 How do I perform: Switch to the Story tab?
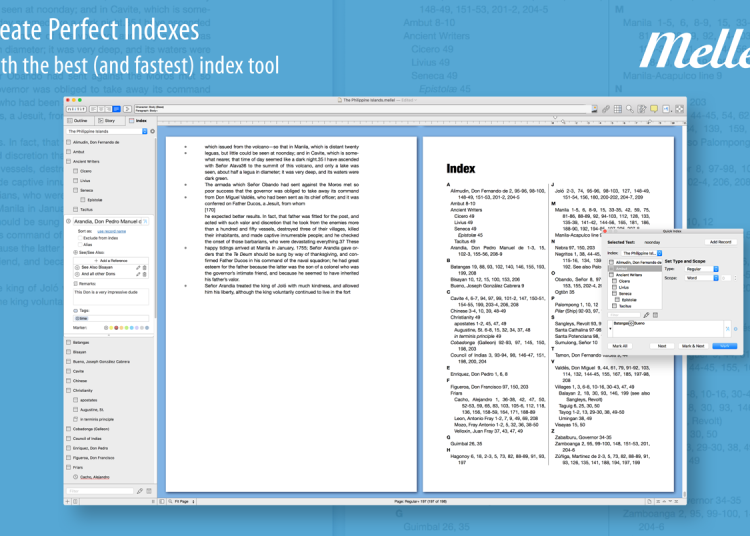pos(111,120)
